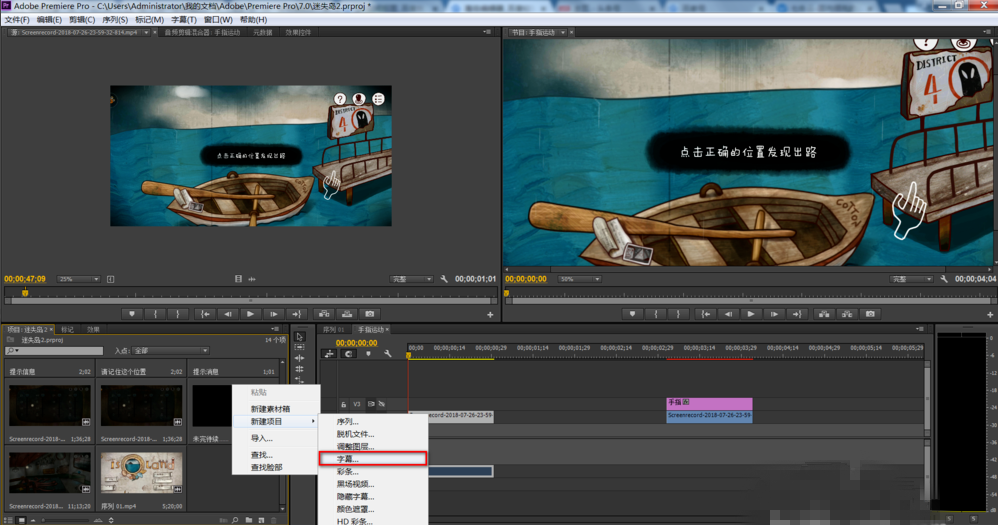
Task: Toggle track lock on V3
Action: 343,404
